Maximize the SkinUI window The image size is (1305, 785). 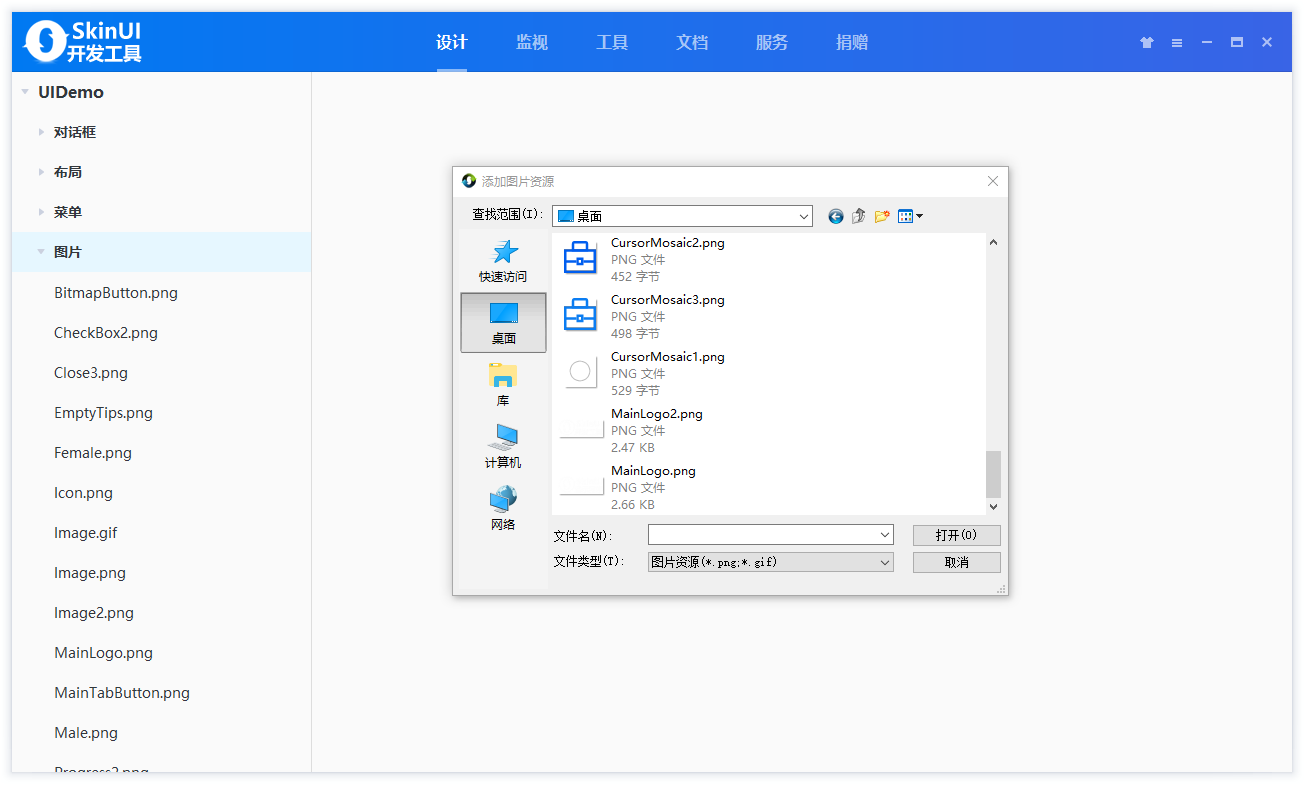[1237, 42]
